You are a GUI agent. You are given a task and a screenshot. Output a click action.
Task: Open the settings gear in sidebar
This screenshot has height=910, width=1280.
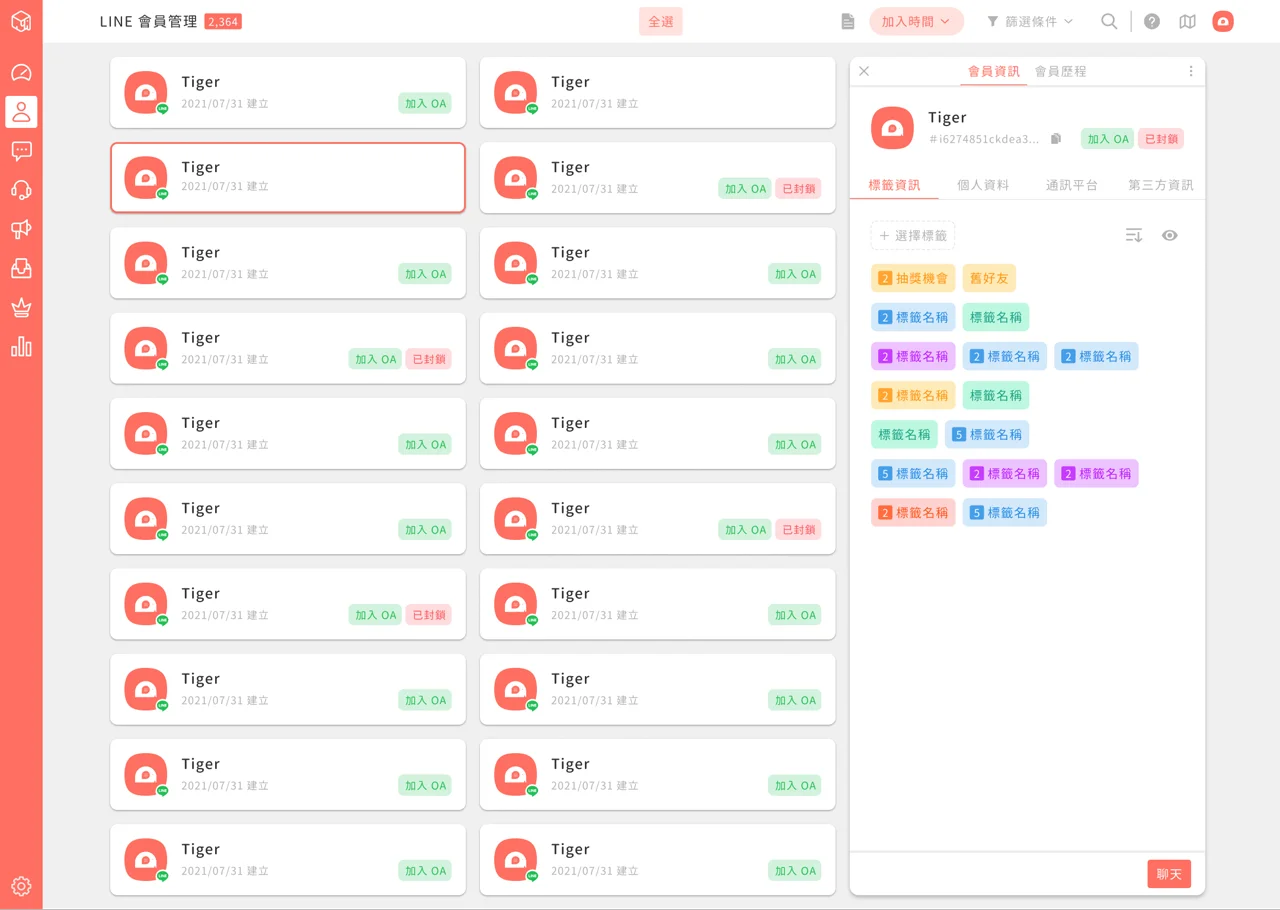(x=21, y=886)
